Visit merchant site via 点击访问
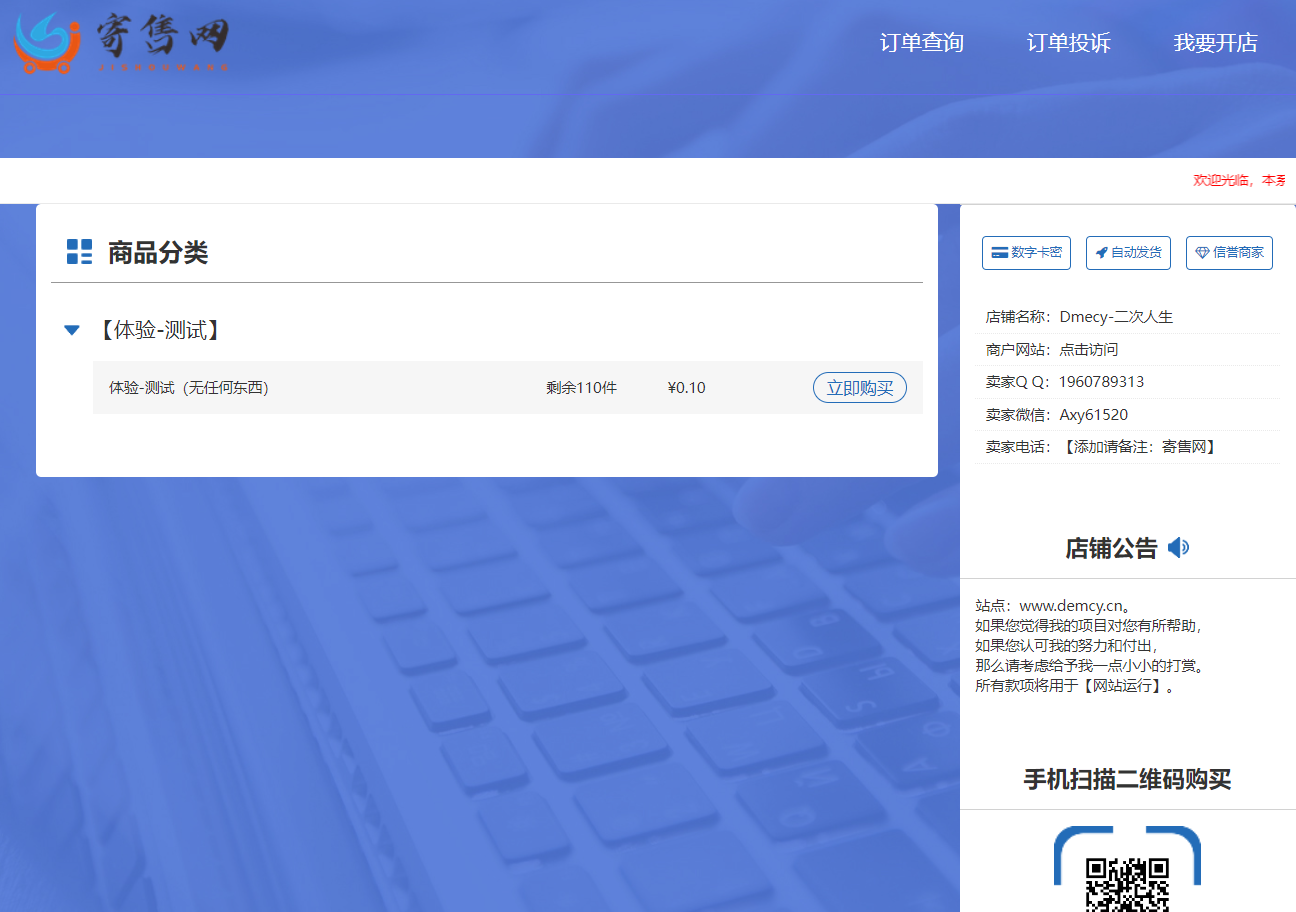This screenshot has width=1296, height=912. 1089,350
